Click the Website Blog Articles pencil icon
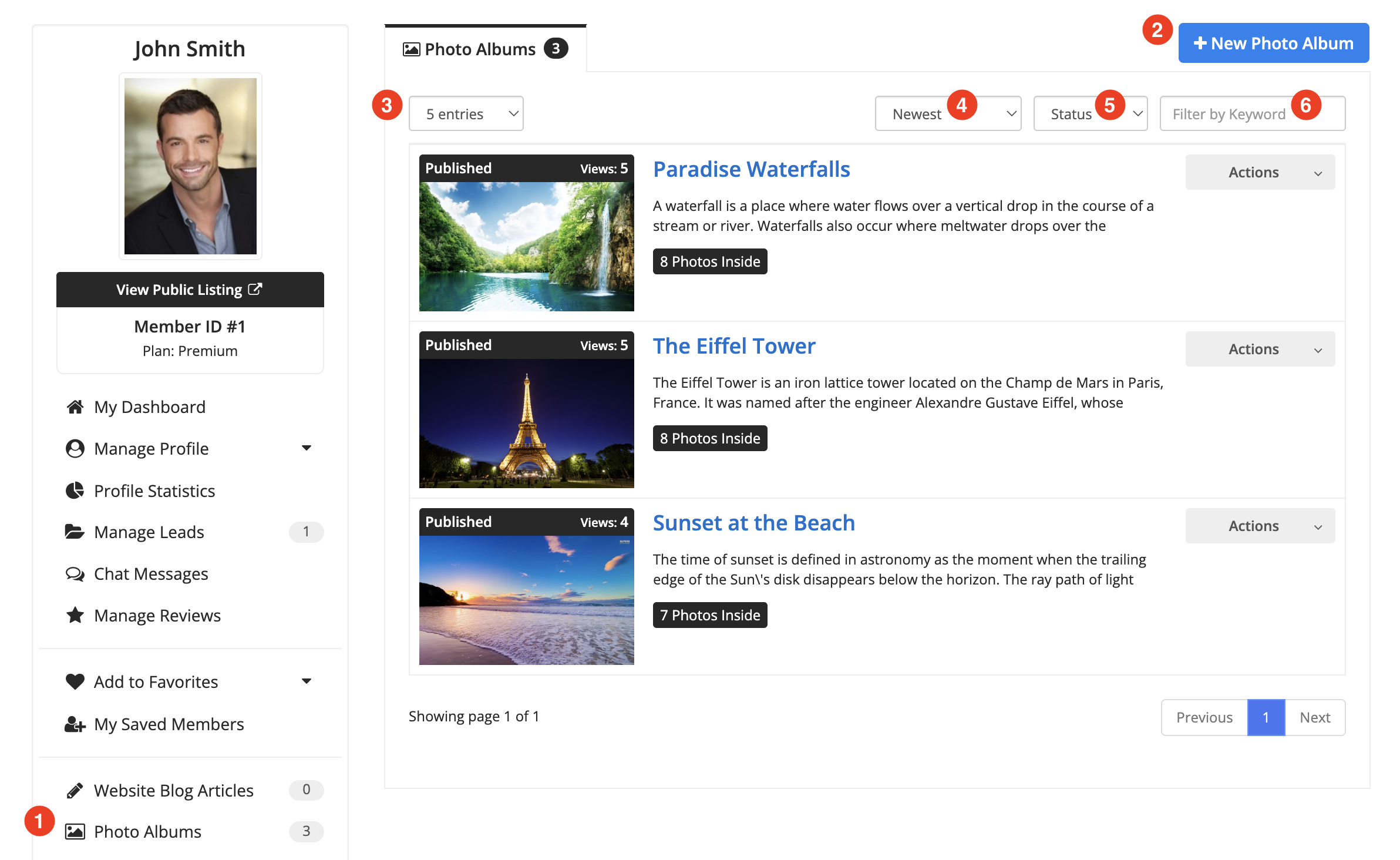 pyautogui.click(x=75, y=790)
